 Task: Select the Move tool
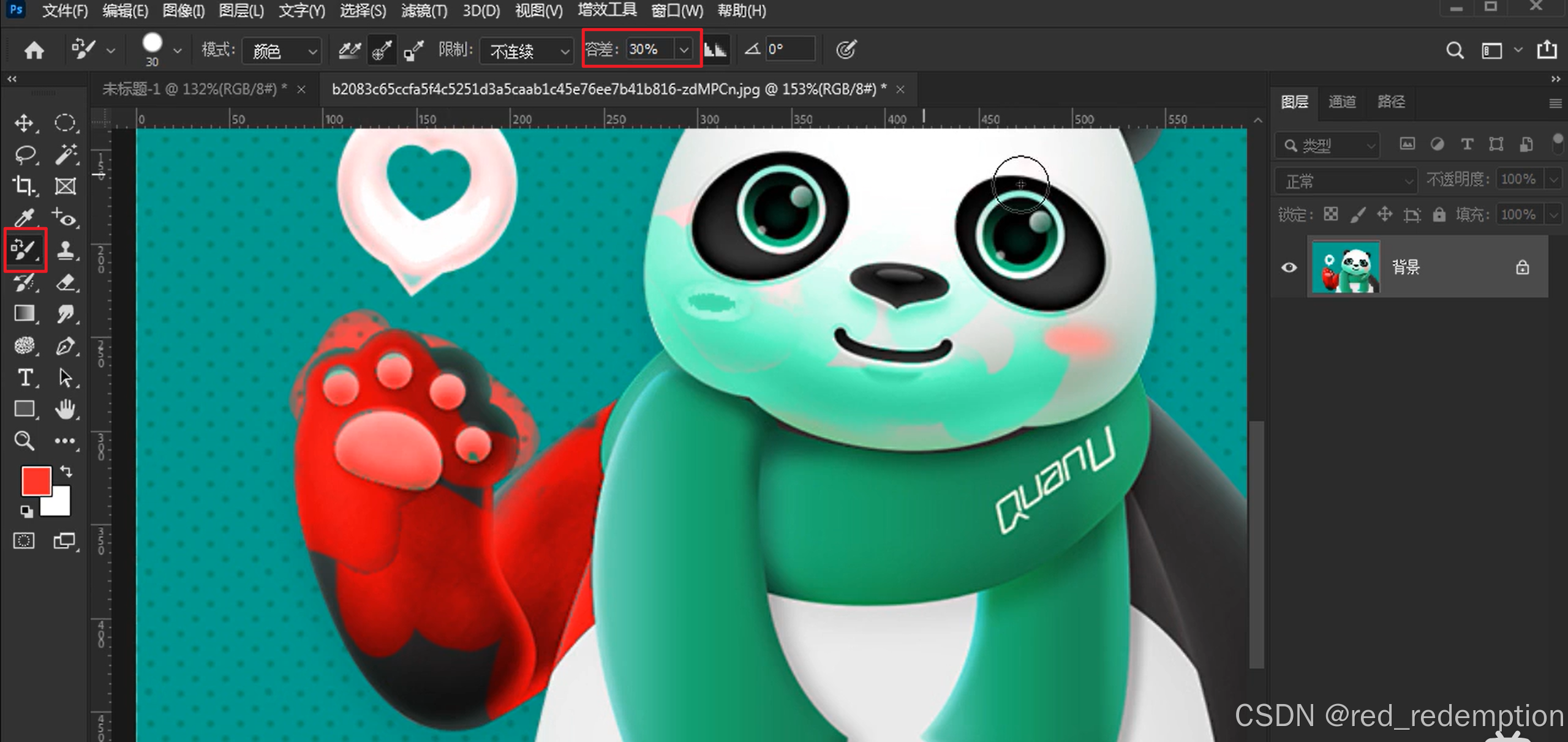click(24, 123)
